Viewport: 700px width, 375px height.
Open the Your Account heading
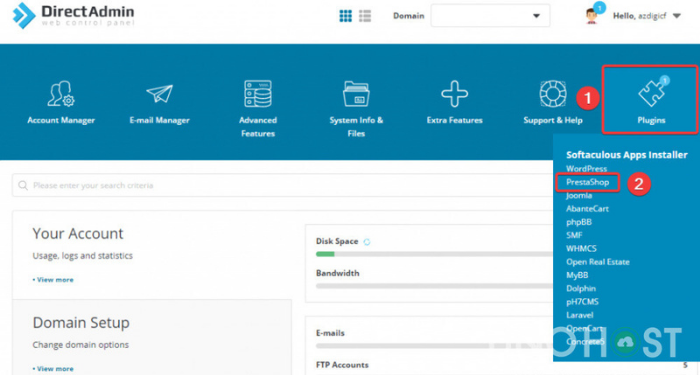[78, 233]
